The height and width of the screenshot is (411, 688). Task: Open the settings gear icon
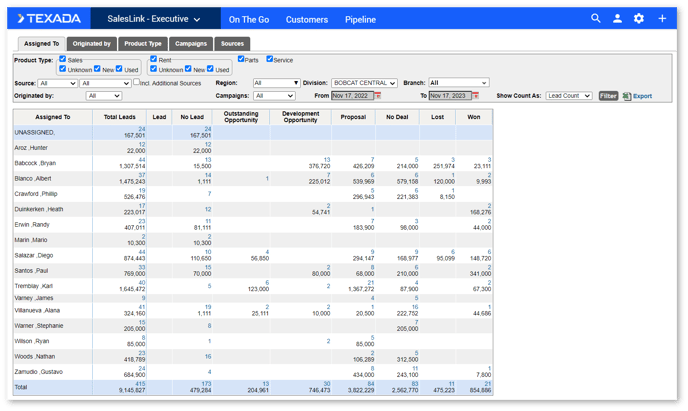click(x=639, y=18)
